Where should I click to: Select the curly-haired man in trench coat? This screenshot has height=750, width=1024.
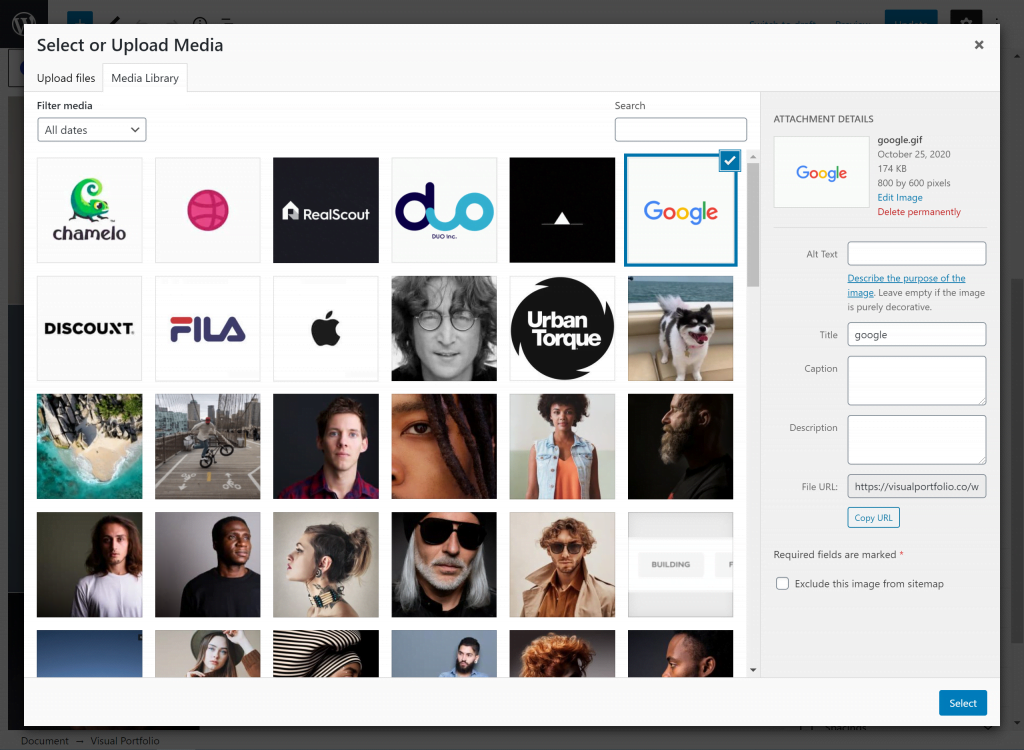[562, 565]
